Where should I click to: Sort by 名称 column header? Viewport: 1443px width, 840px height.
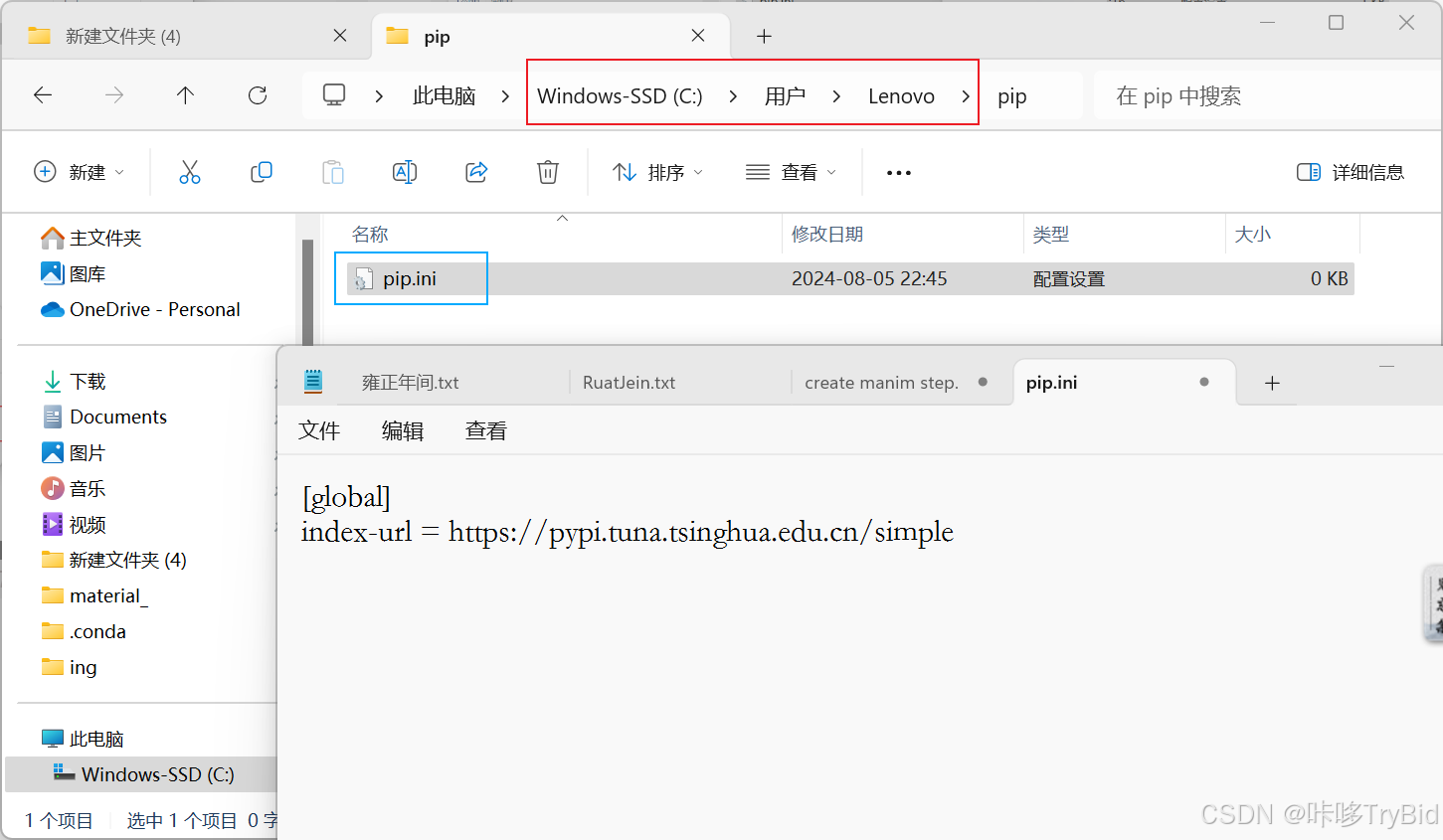pyautogui.click(x=370, y=235)
